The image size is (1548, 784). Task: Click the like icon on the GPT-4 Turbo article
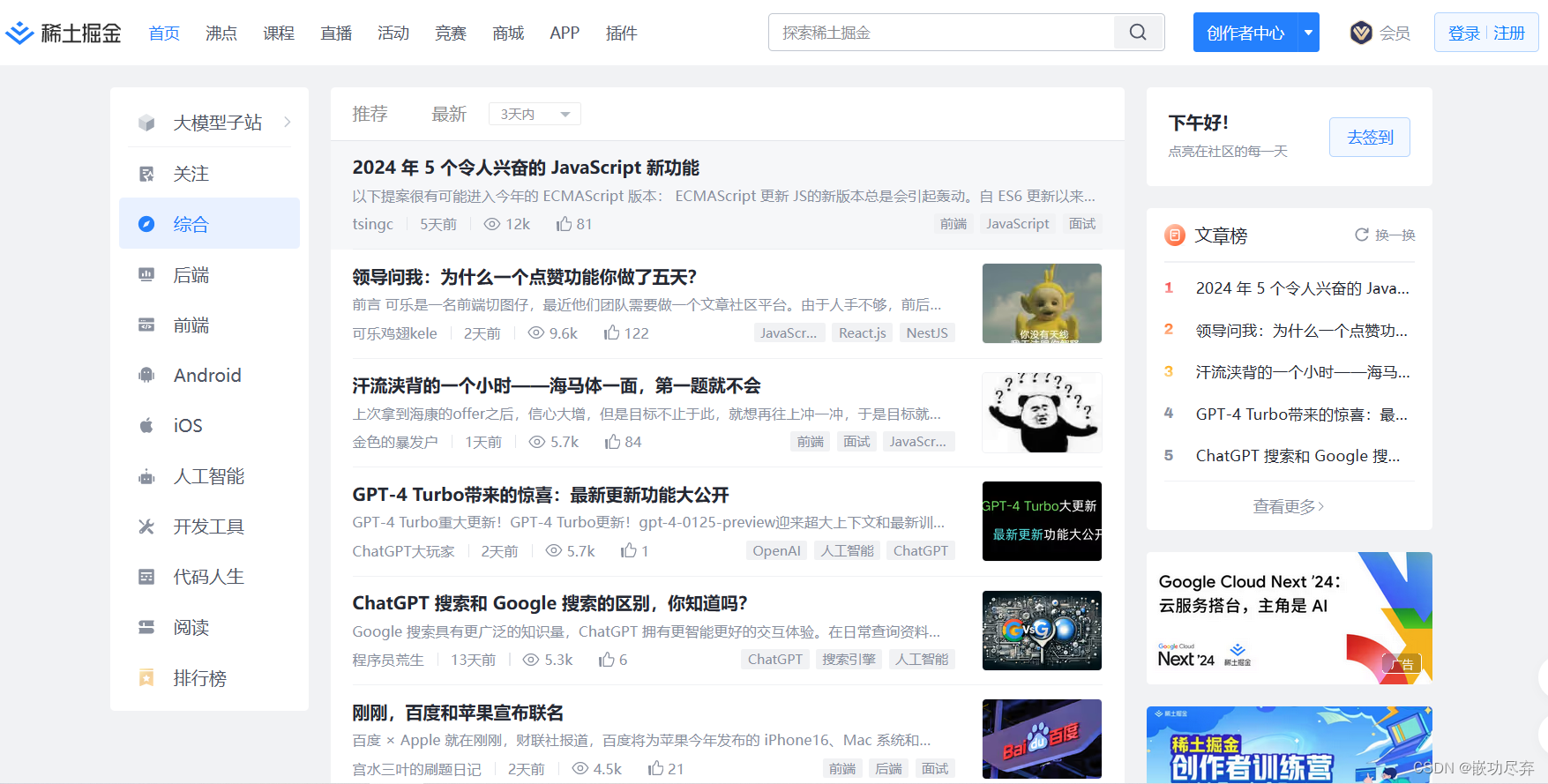[x=629, y=550]
